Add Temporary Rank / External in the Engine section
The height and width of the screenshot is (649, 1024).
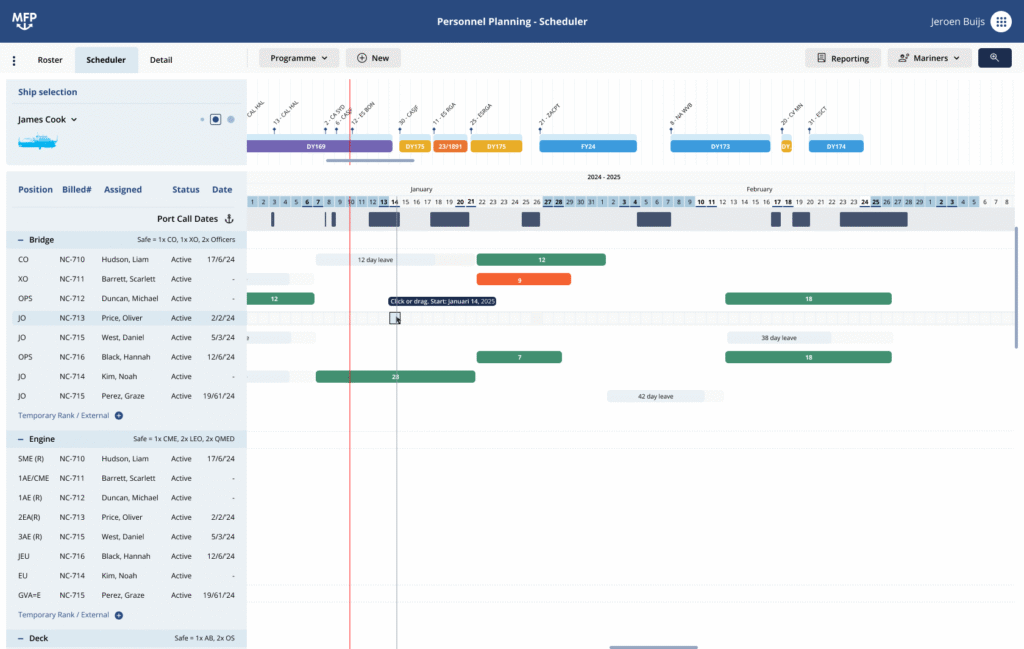118,614
